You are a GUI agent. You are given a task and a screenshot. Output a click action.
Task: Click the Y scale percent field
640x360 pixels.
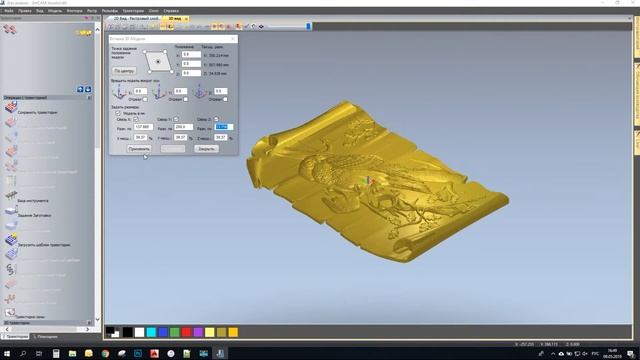(x=180, y=138)
